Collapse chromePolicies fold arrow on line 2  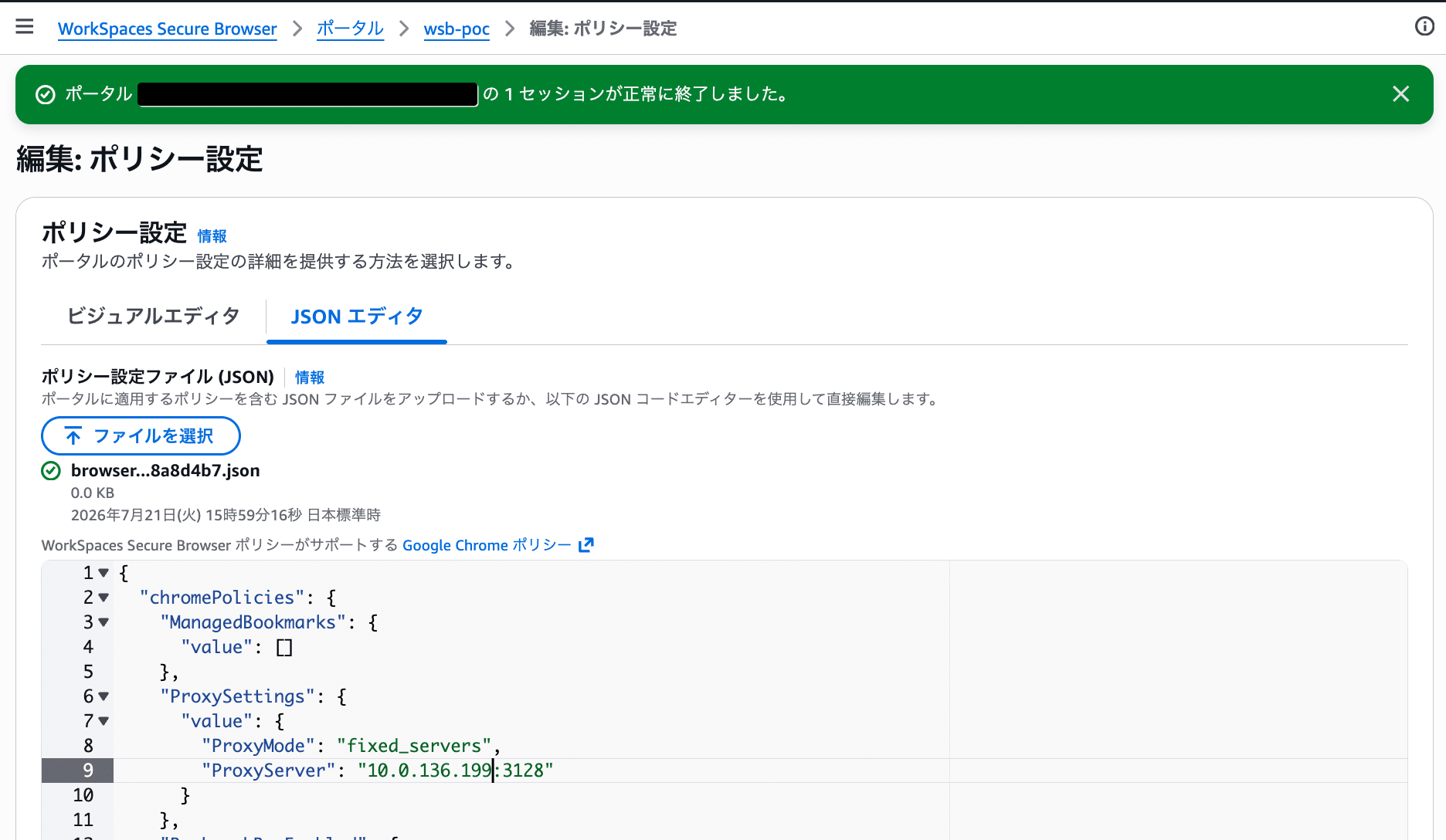pyautogui.click(x=104, y=598)
